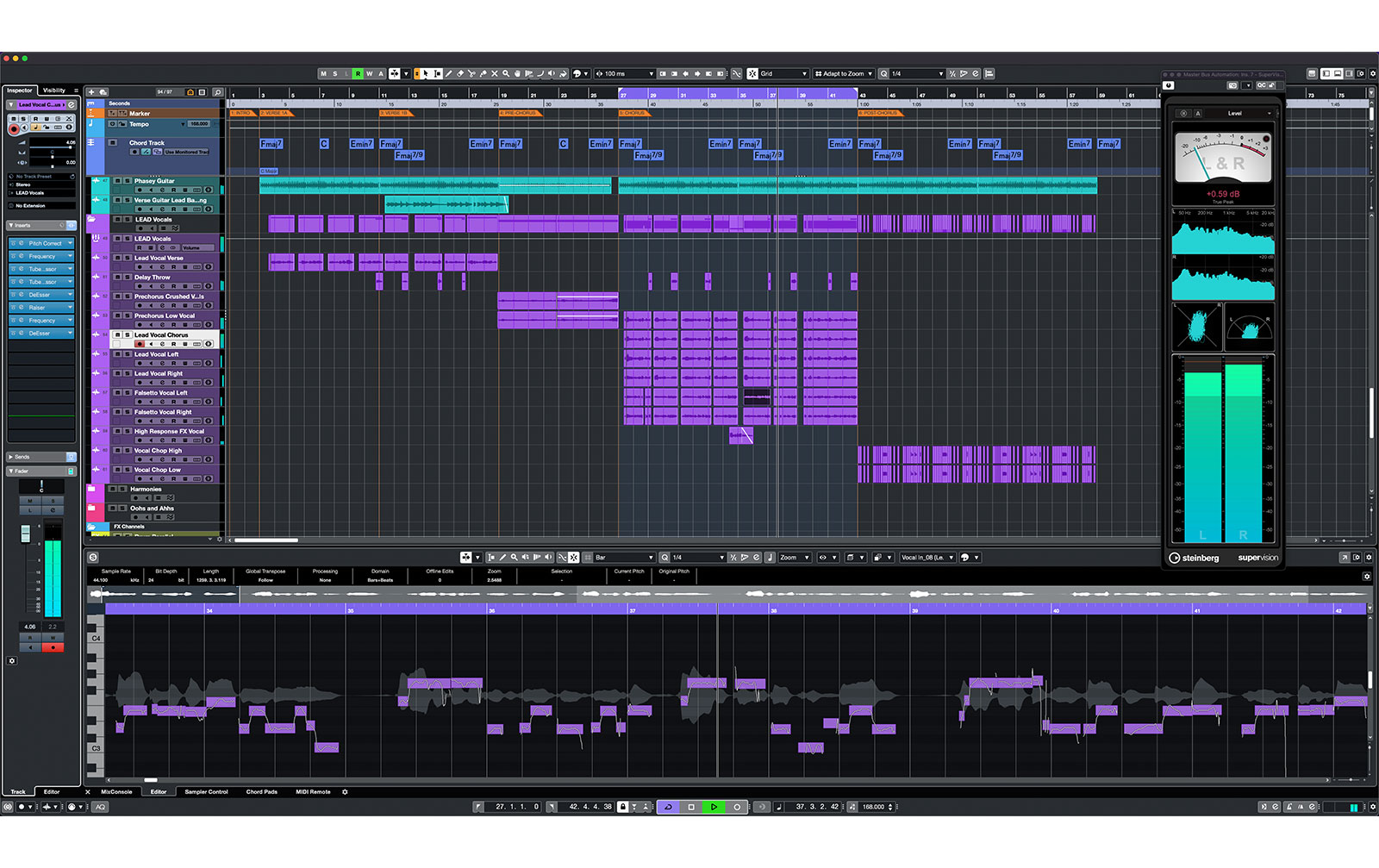Click the transport Play button
The image size is (1379, 868).
tap(714, 807)
